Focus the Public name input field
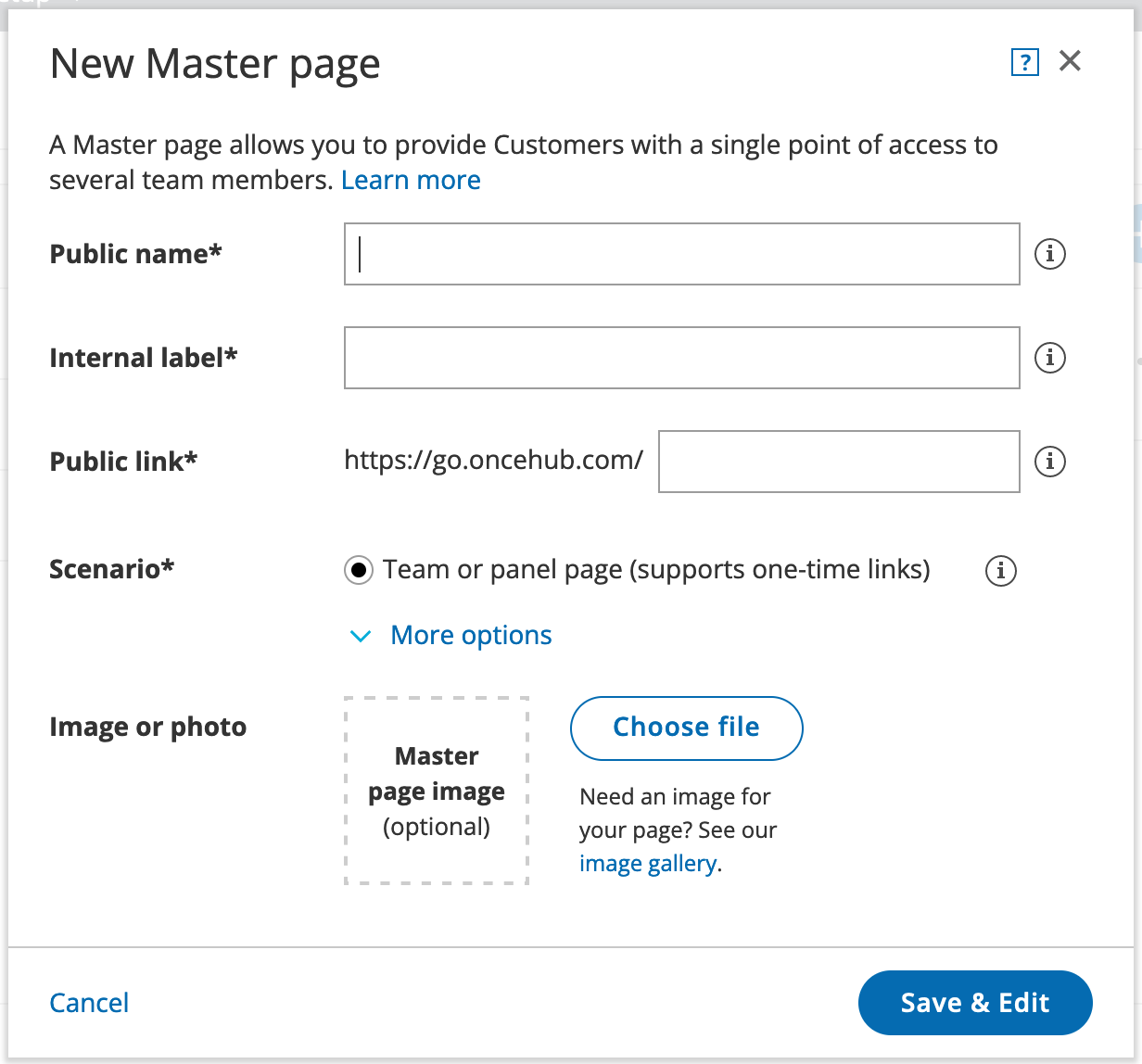Image resolution: width=1142 pixels, height=1064 pixels. (681, 254)
